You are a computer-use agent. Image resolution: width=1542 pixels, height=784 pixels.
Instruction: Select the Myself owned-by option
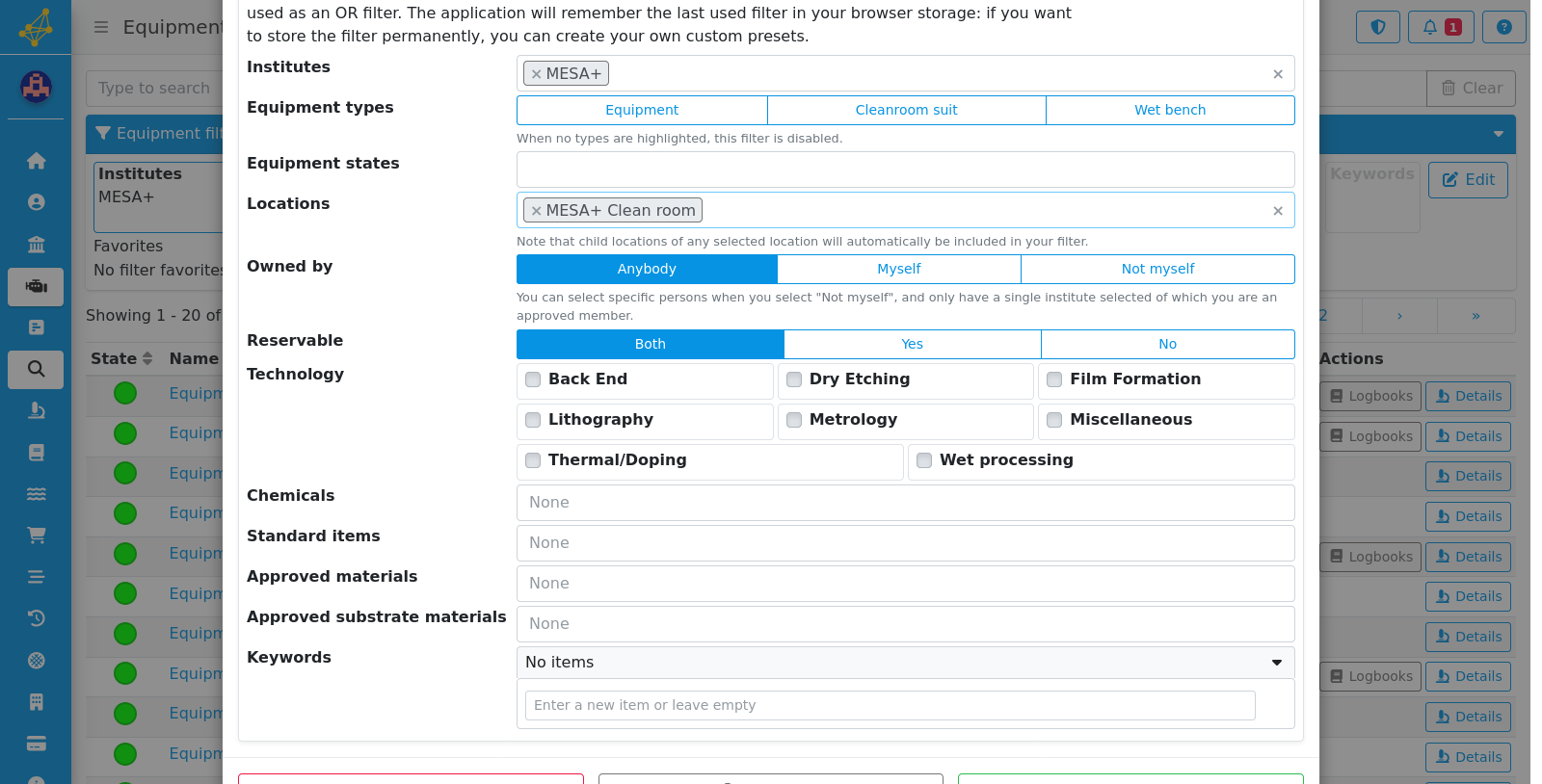pyautogui.click(x=898, y=270)
